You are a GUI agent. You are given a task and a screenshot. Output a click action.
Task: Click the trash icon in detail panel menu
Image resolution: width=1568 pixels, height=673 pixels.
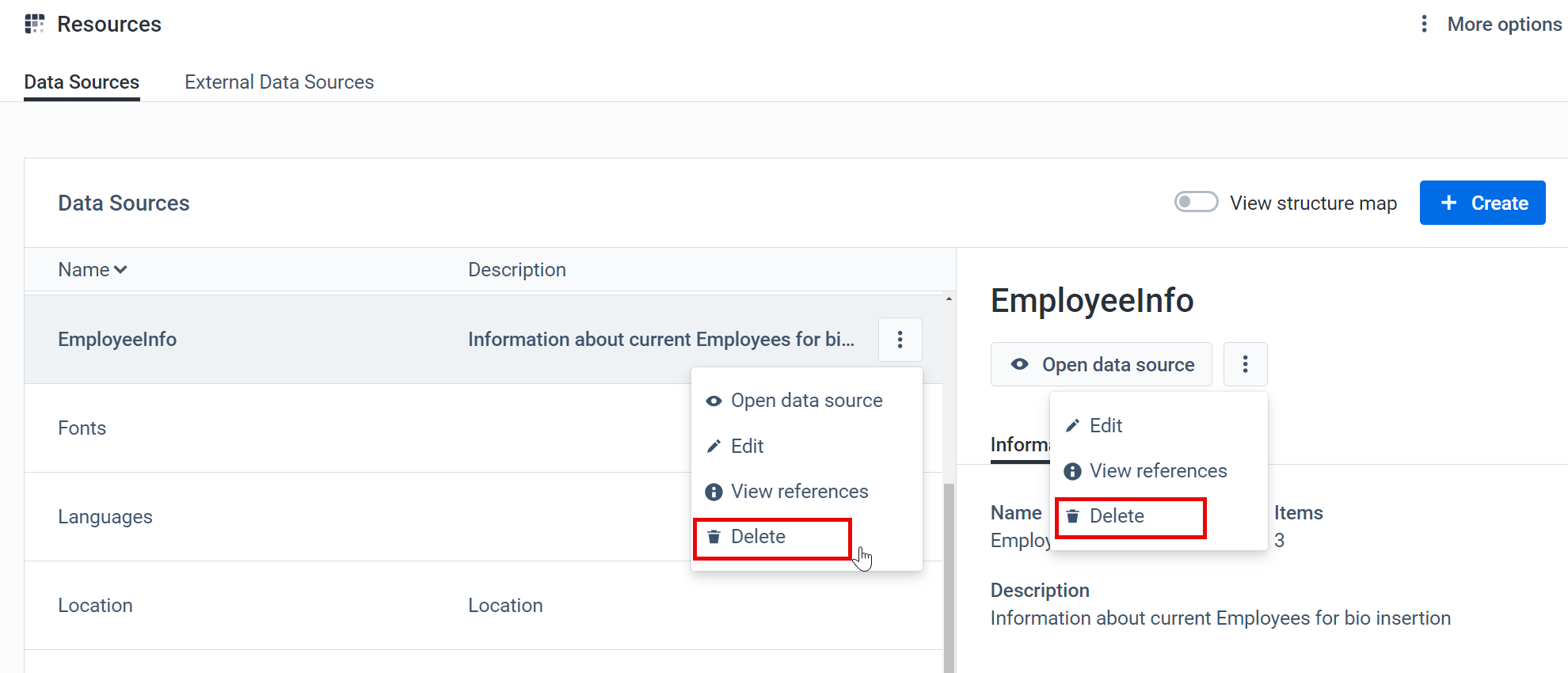(x=1072, y=516)
